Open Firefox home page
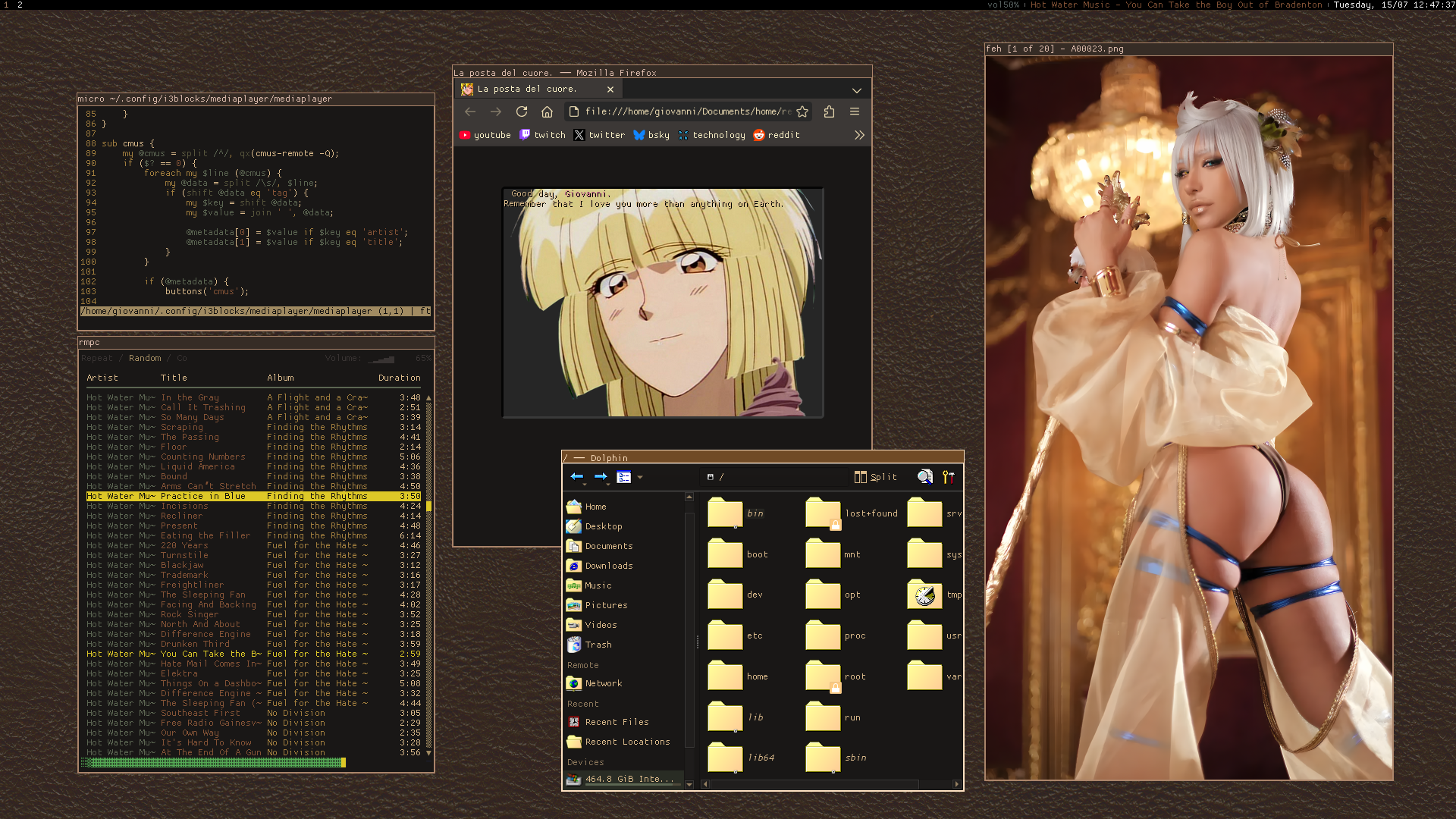The image size is (1456, 819). pyautogui.click(x=547, y=111)
